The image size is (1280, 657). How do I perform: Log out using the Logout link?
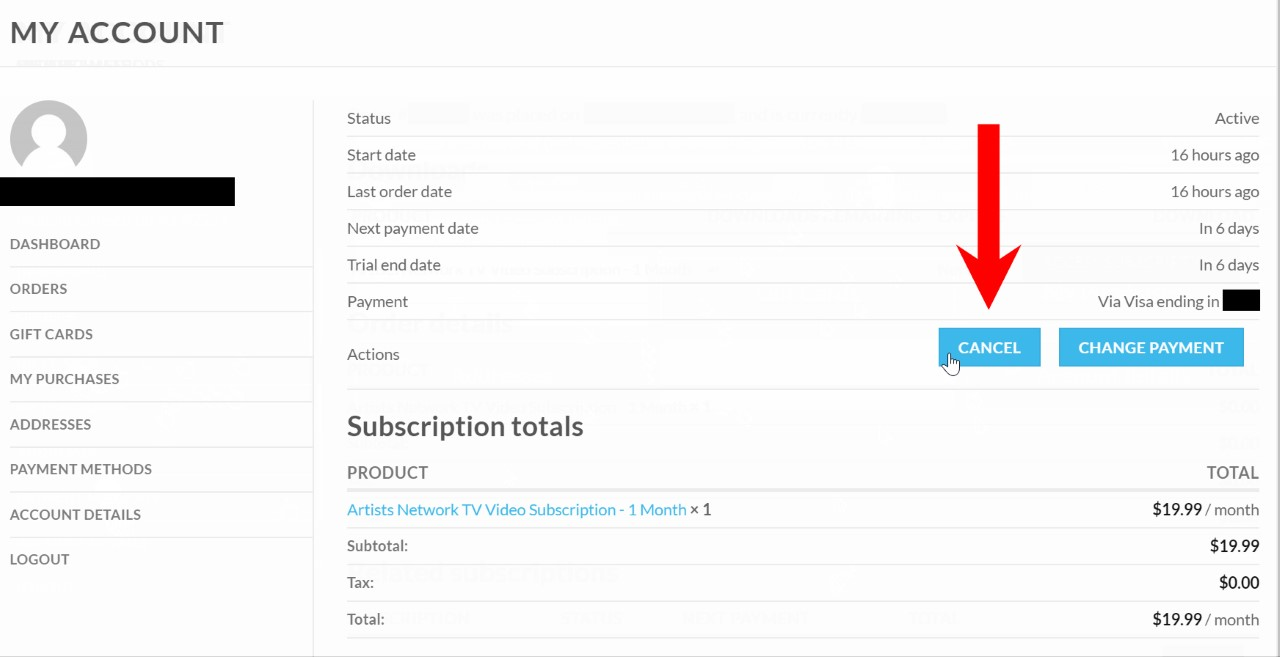tap(40, 559)
